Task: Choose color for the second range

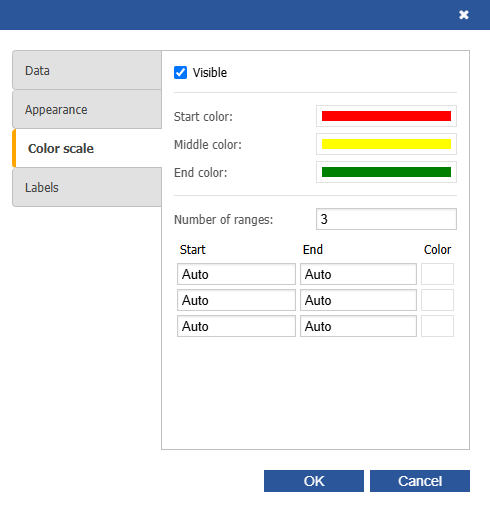Action: pos(437,300)
